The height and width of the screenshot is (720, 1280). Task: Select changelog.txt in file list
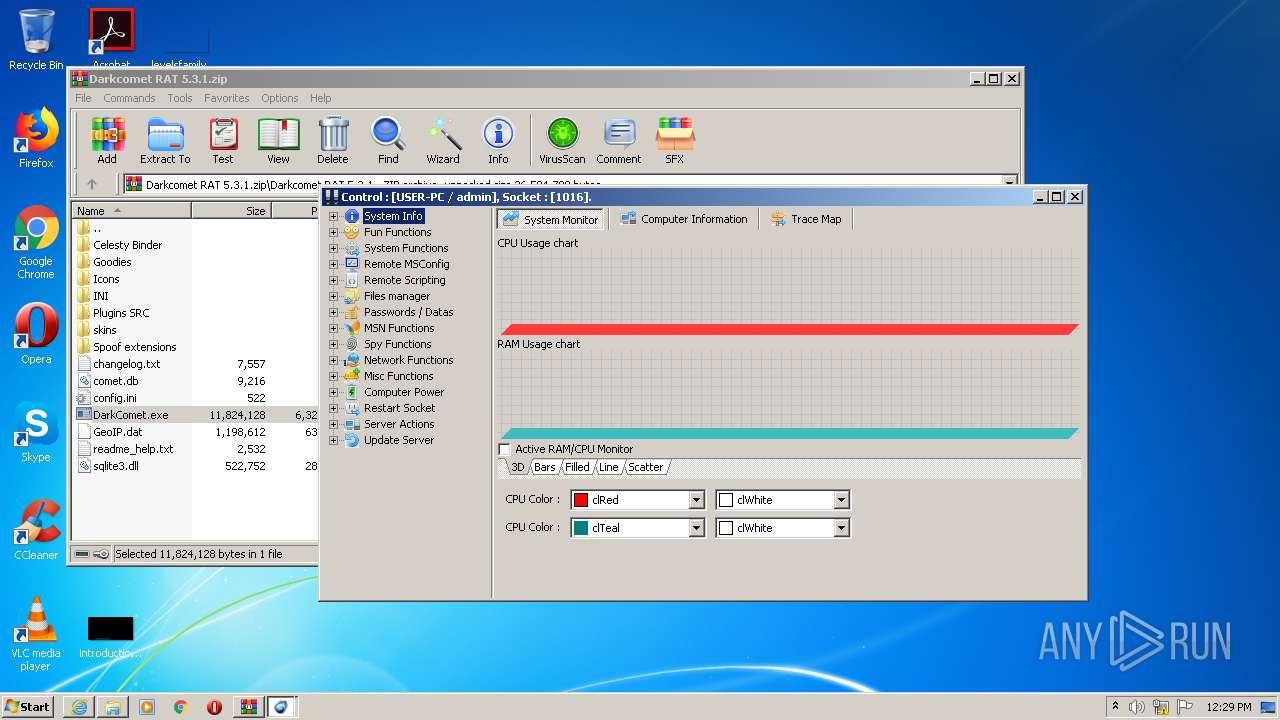point(127,364)
